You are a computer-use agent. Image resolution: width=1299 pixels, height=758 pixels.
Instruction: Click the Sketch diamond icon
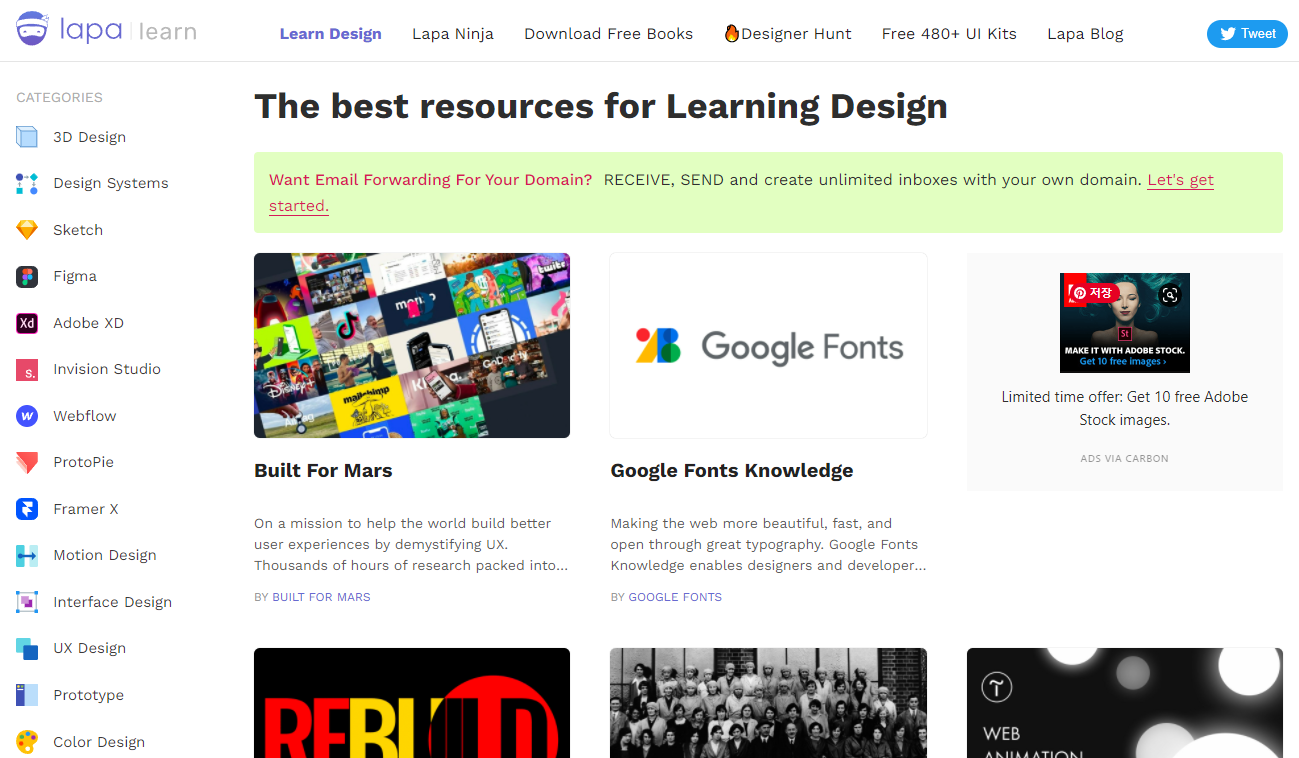point(27,230)
